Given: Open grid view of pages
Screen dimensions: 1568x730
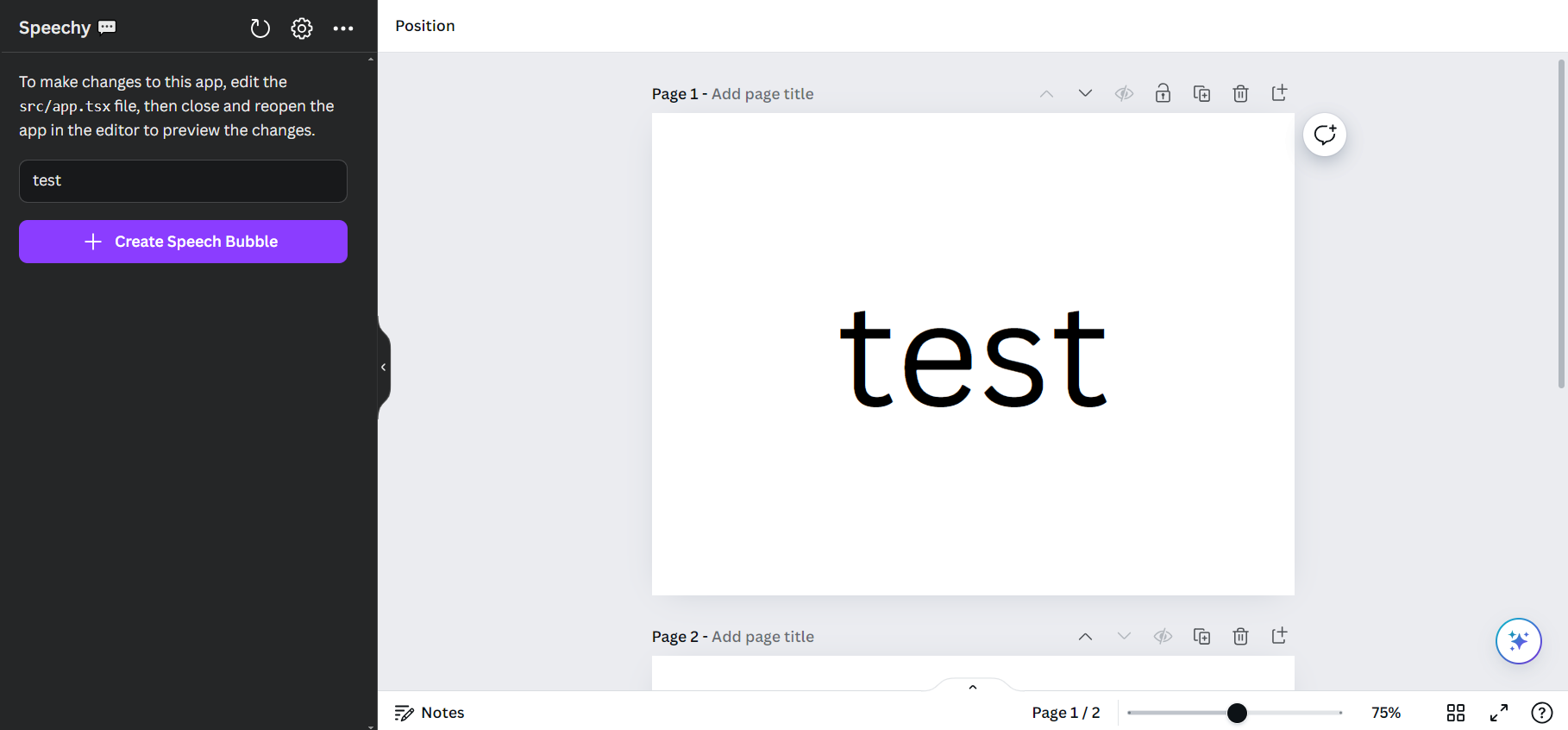Looking at the screenshot, I should [1456, 713].
